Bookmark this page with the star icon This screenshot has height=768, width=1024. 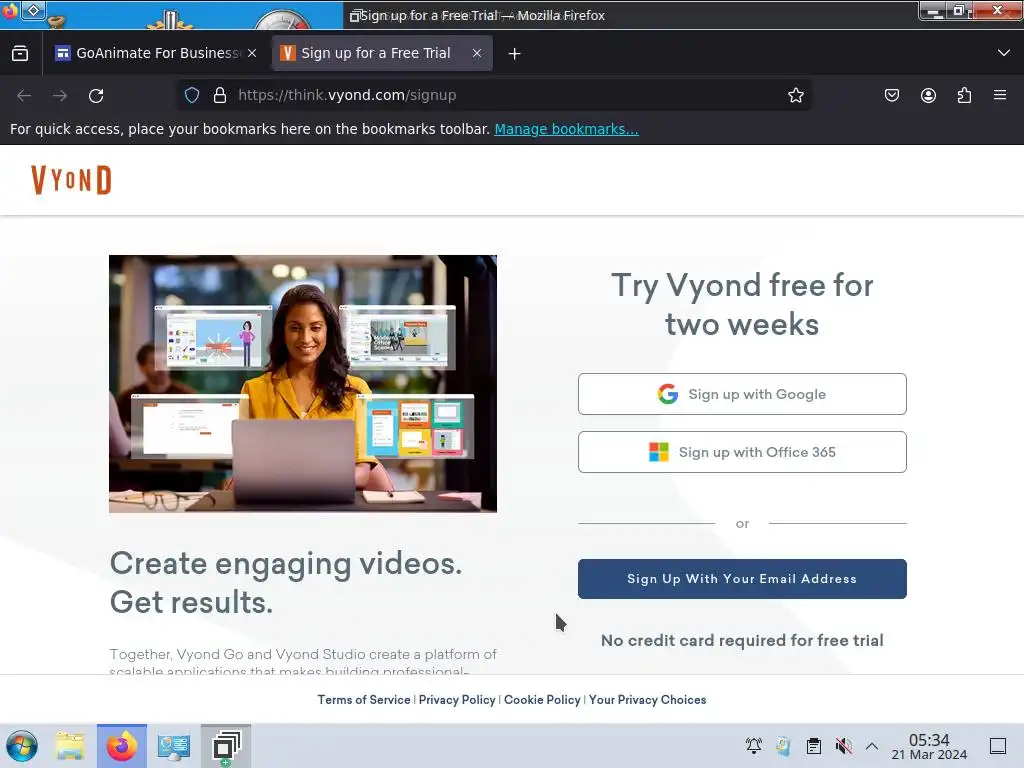click(795, 95)
